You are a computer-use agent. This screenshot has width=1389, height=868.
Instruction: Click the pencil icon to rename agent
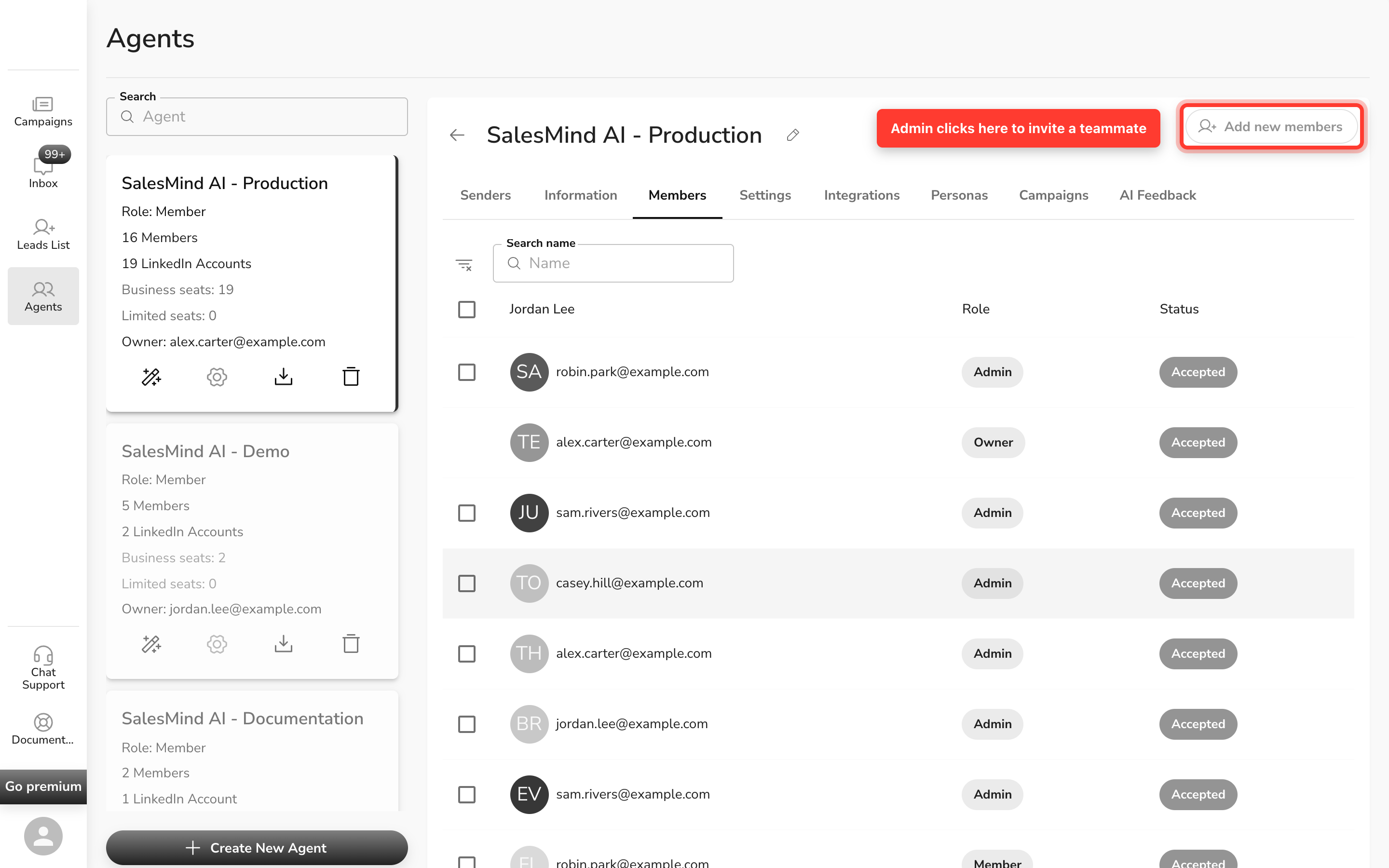pos(793,136)
